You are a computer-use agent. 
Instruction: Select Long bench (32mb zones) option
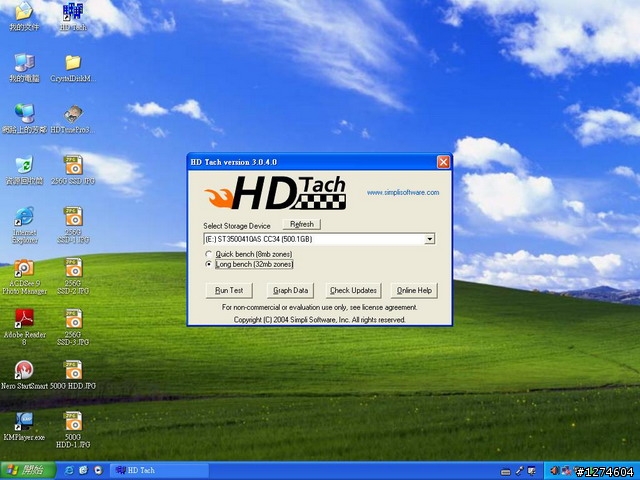(x=249, y=264)
